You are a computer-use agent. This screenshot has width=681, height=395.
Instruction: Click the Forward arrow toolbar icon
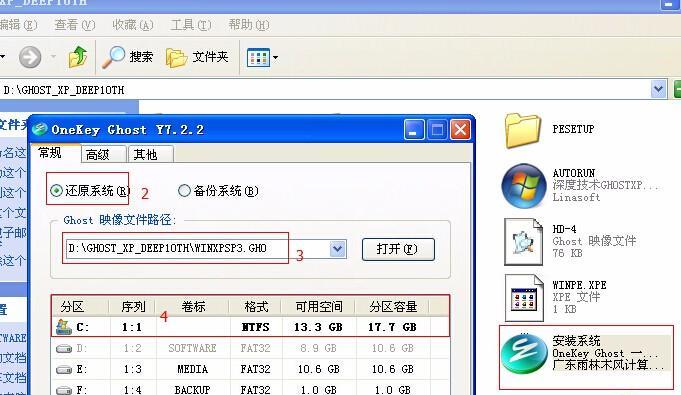pyautogui.click(x=30, y=57)
